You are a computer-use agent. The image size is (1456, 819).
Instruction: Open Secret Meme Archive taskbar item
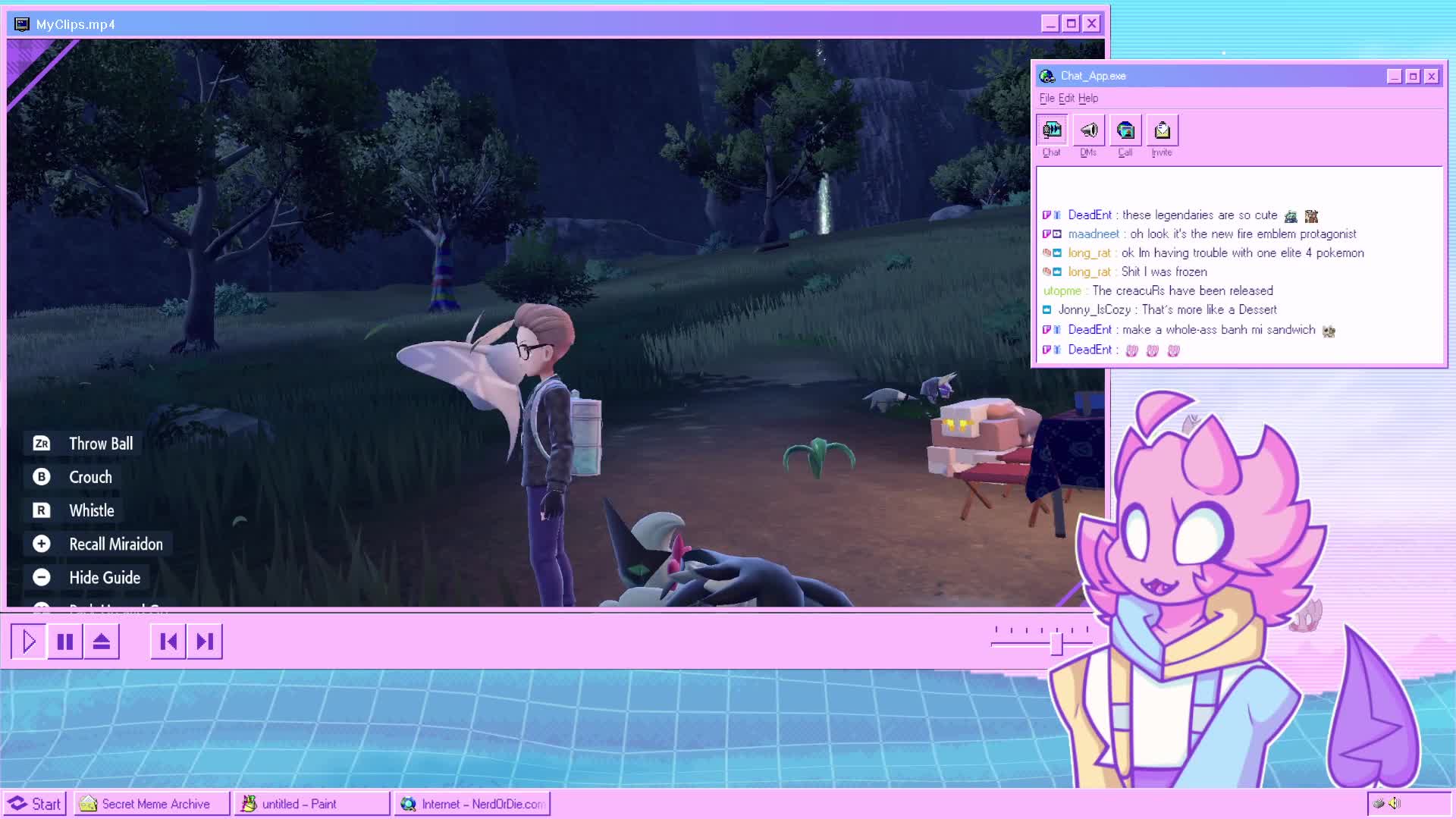(152, 804)
